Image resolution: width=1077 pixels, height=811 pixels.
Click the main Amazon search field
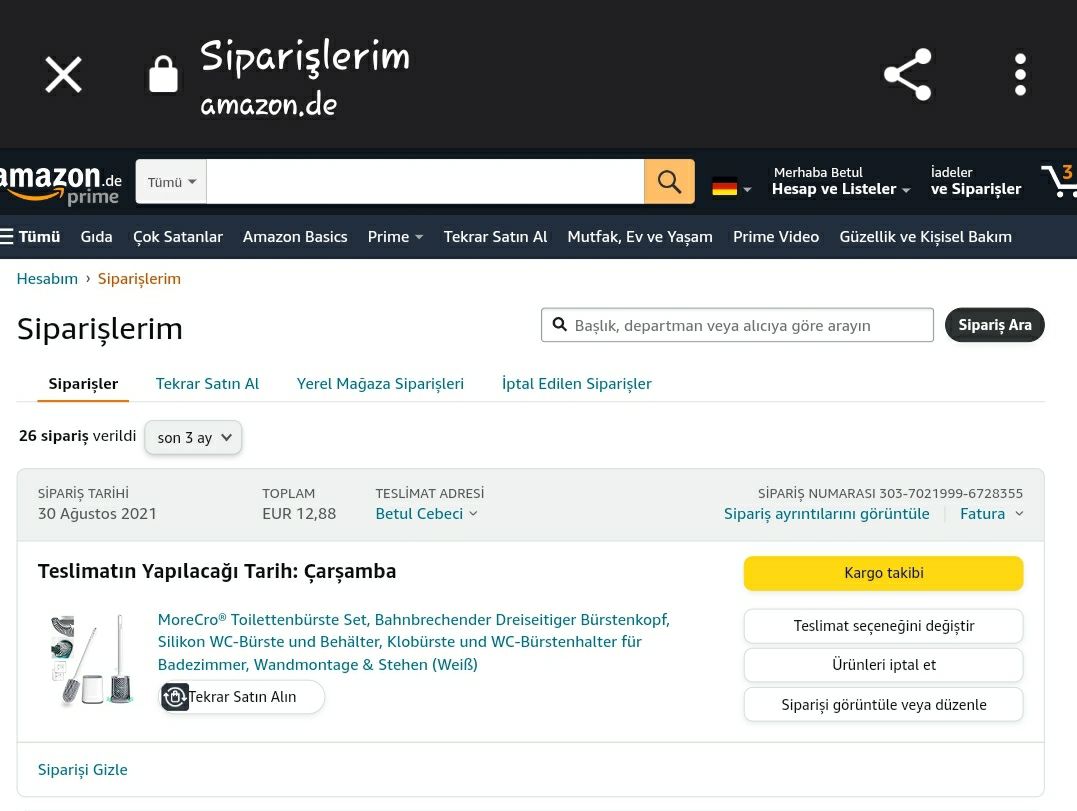tap(425, 182)
